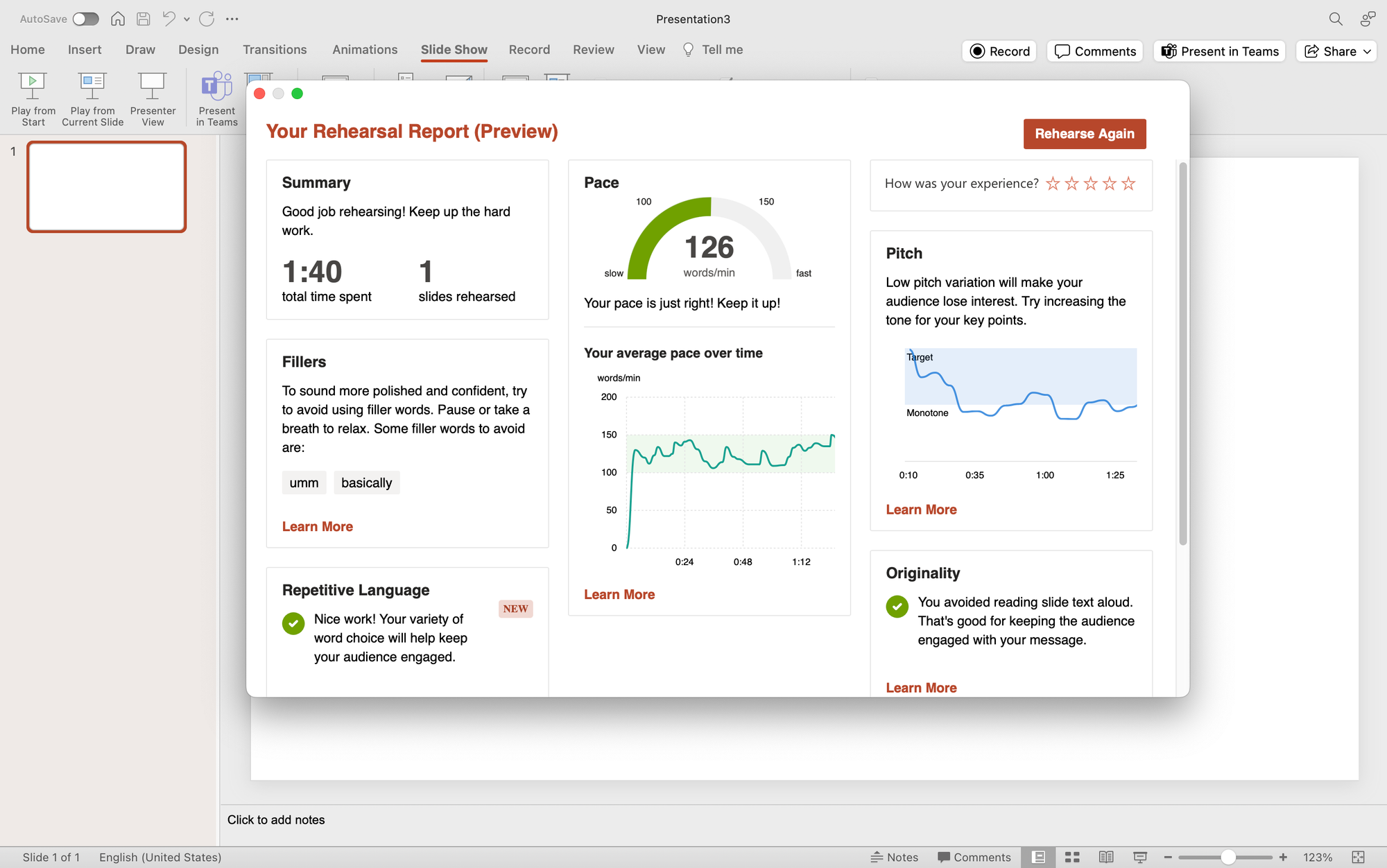Click Play from Current Slide icon
Screen dimensions: 1387x868
click(x=92, y=86)
